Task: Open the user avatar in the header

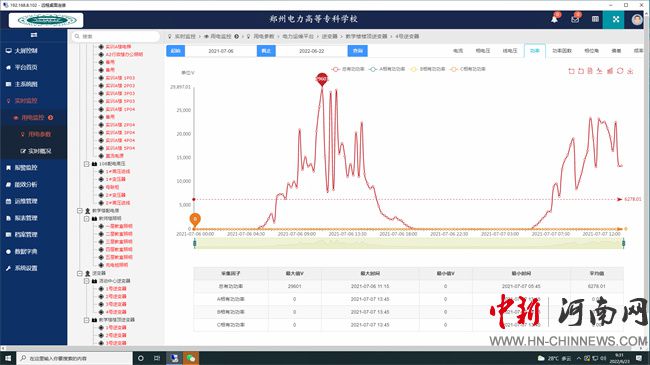Action: pos(637,19)
